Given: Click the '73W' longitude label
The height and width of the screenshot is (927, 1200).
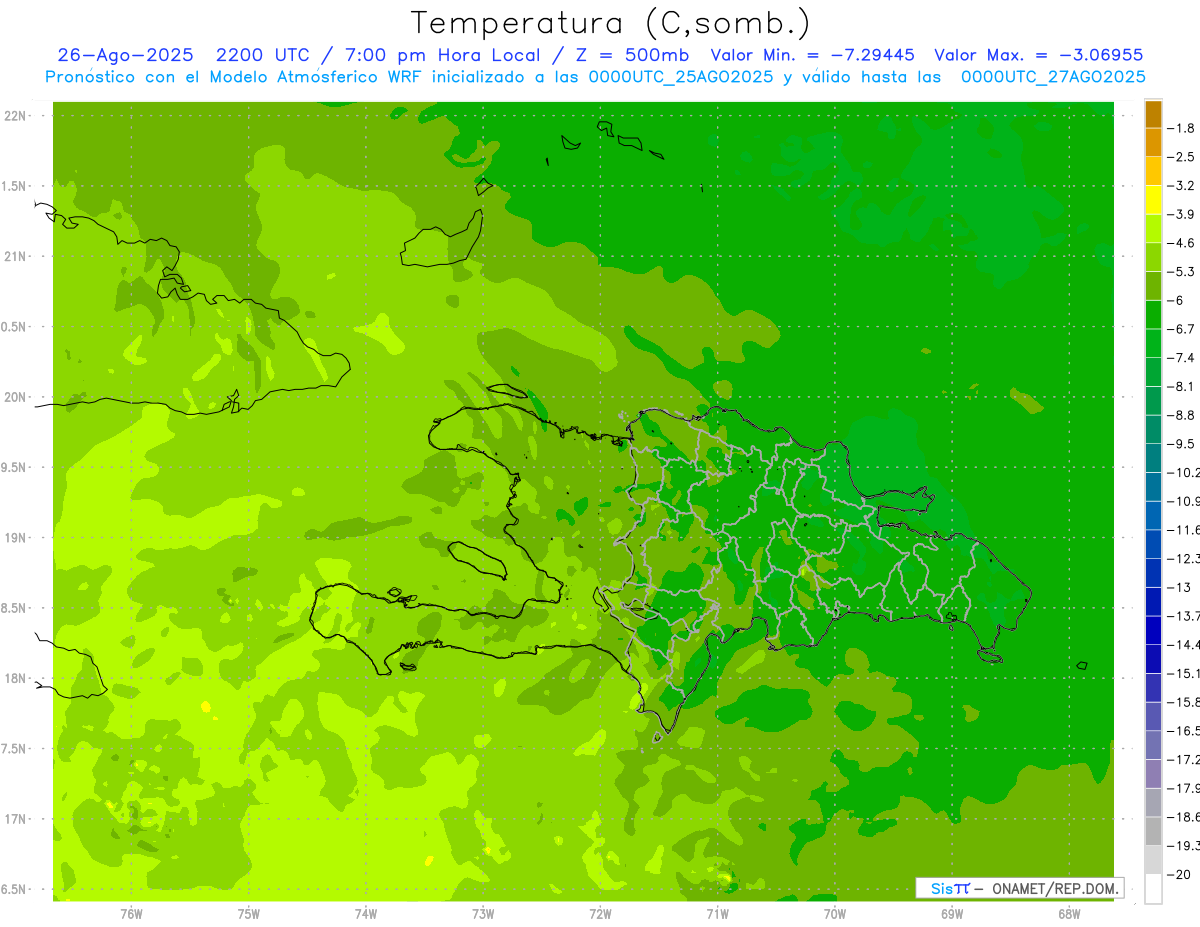Looking at the screenshot, I should [x=483, y=914].
